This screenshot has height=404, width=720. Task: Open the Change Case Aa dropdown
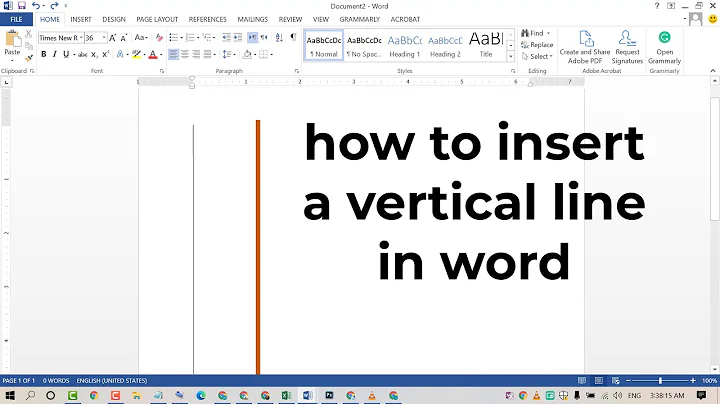coord(141,38)
